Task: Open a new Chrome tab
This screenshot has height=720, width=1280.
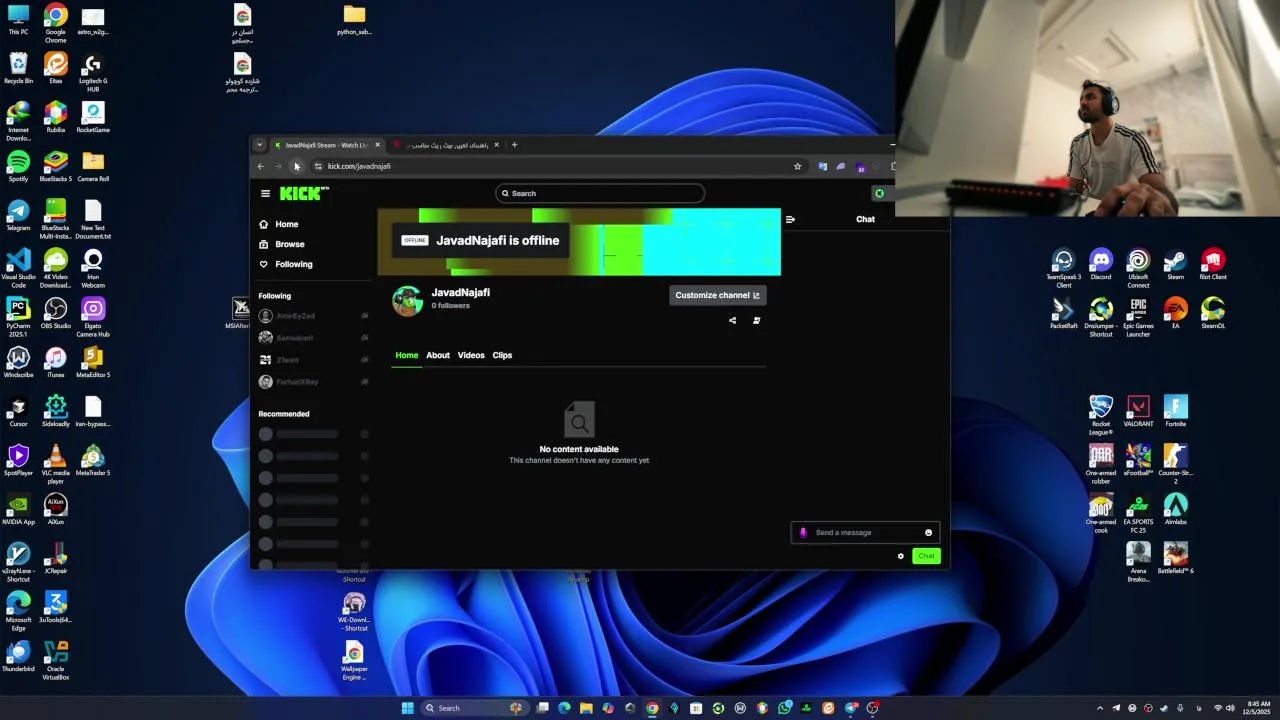Action: pos(514,145)
